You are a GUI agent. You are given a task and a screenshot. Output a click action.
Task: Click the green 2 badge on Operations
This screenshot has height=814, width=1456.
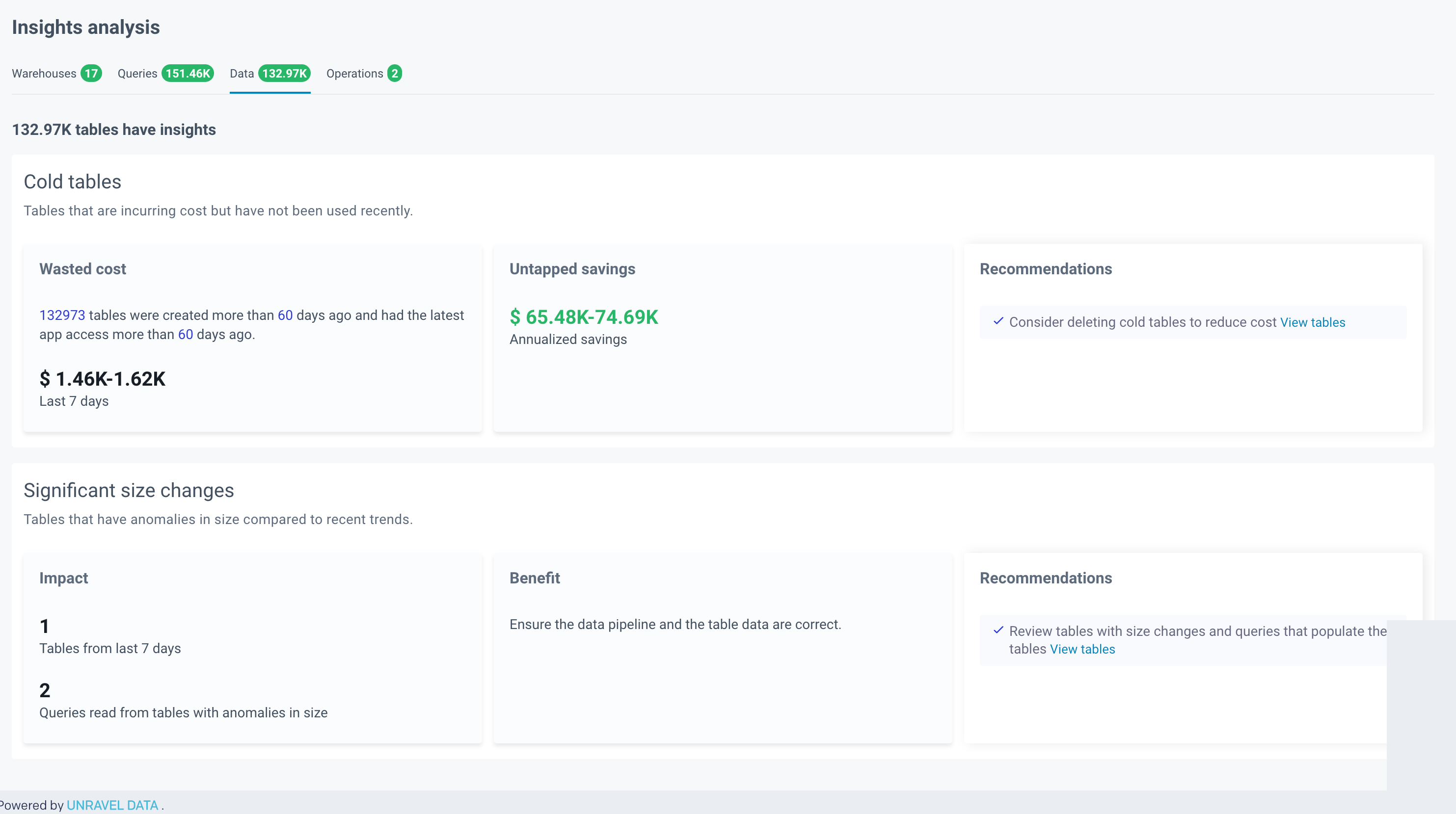[395, 74]
